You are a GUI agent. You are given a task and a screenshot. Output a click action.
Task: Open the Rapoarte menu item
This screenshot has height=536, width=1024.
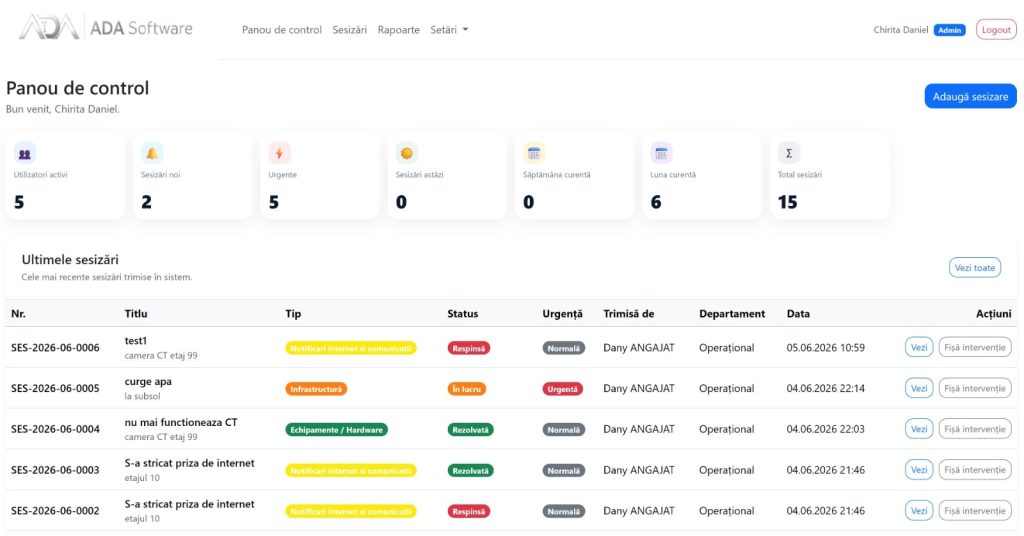[x=398, y=30]
